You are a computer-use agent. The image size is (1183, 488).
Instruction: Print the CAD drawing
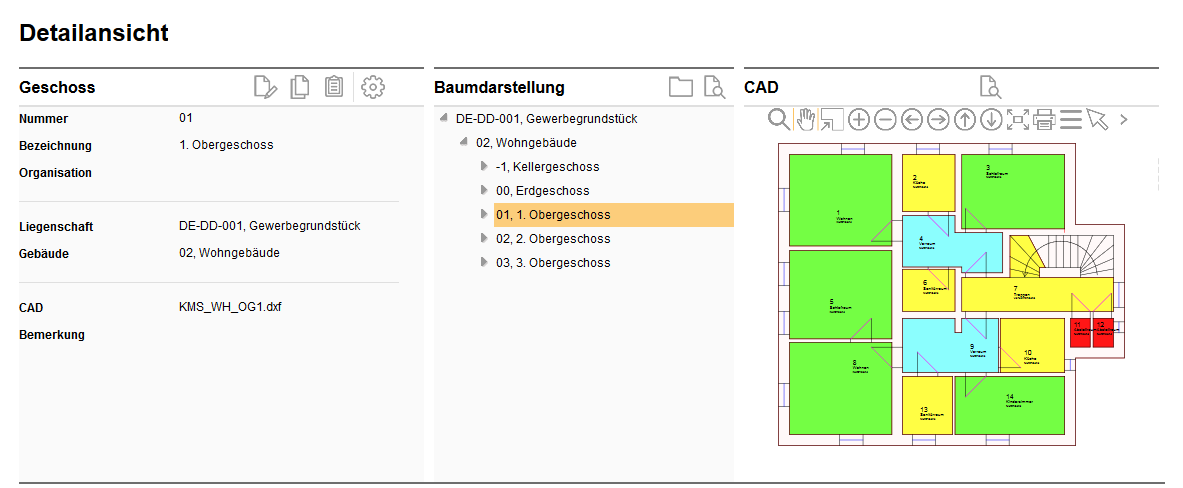click(1044, 120)
